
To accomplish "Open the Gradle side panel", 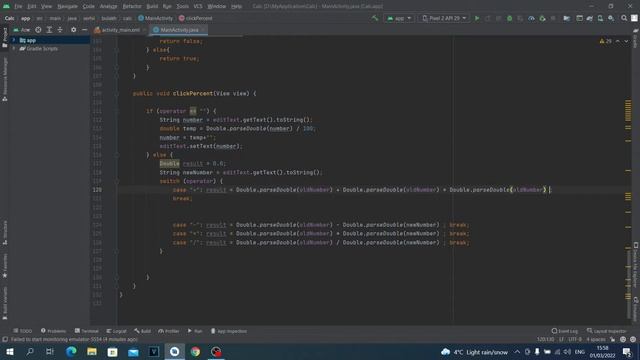I will [636, 38].
